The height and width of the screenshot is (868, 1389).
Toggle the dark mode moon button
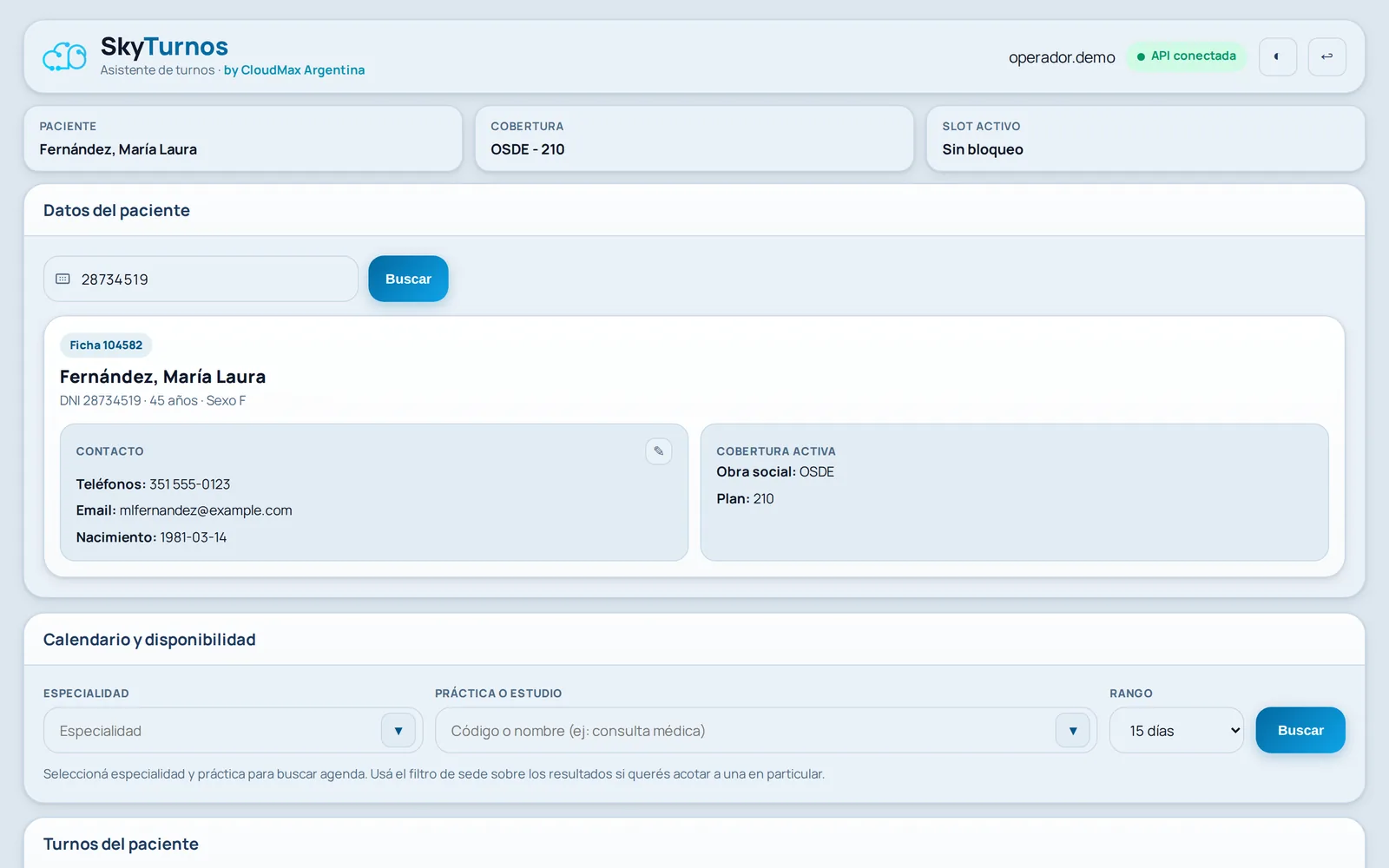pos(1278,56)
